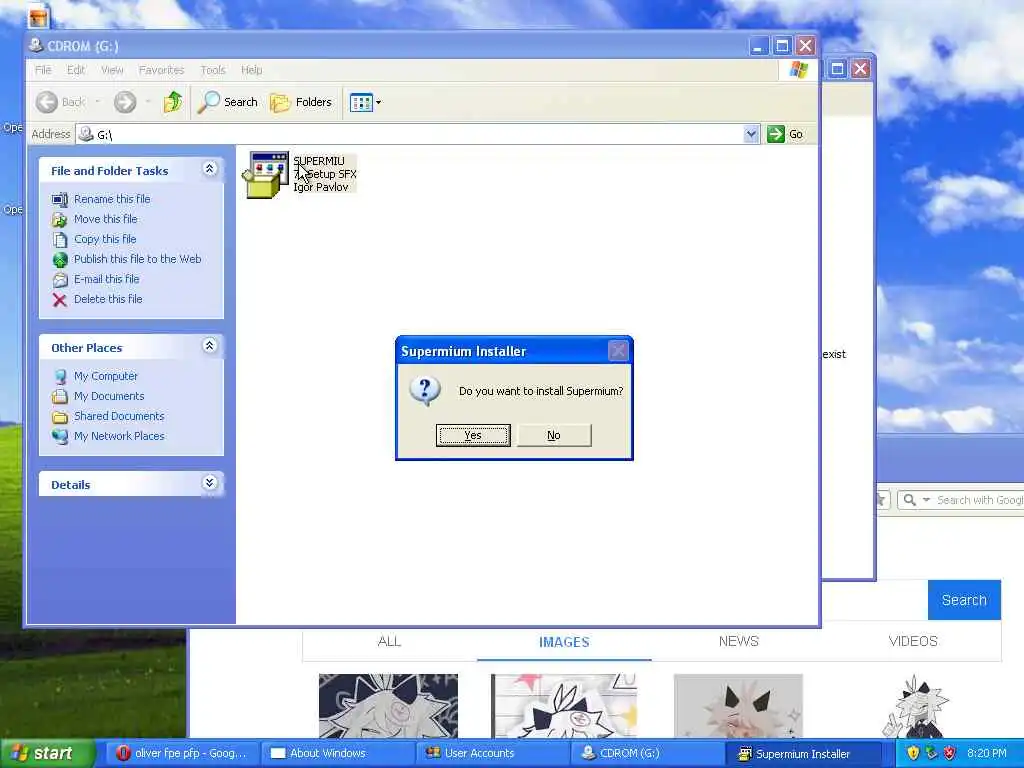Image resolution: width=1024 pixels, height=768 pixels.
Task: Click the red shield tray icon
Action: 950,753
